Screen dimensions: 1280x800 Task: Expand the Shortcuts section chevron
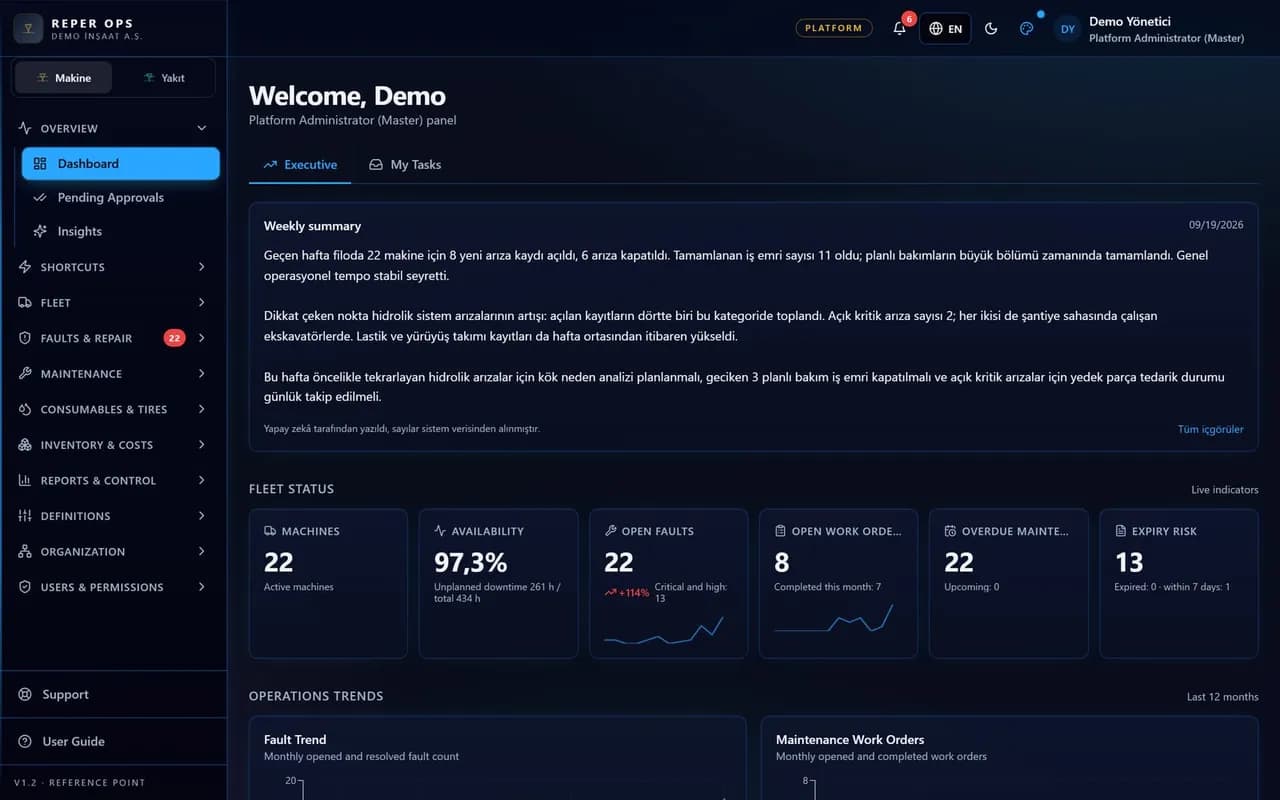click(x=202, y=267)
